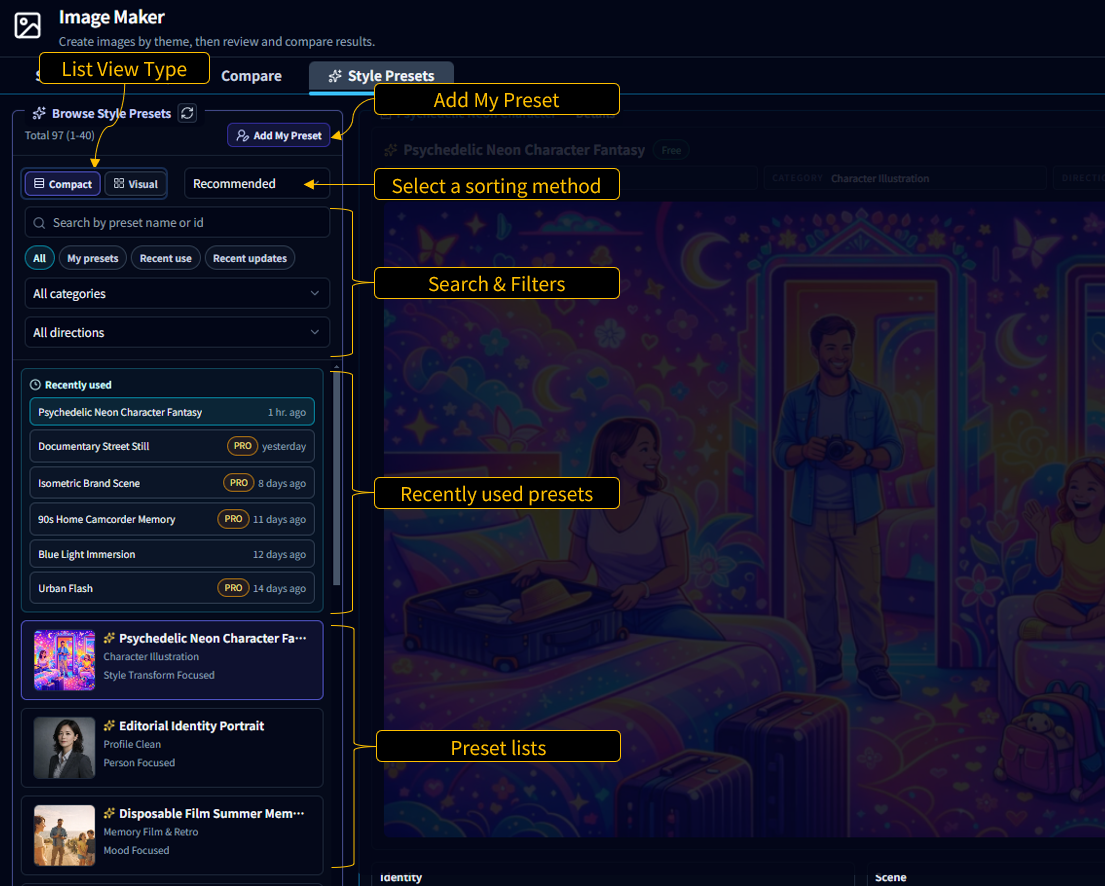Viewport: 1105px width, 886px height.
Task: Click the clock icon on the Recently used header
Action: (x=35, y=384)
